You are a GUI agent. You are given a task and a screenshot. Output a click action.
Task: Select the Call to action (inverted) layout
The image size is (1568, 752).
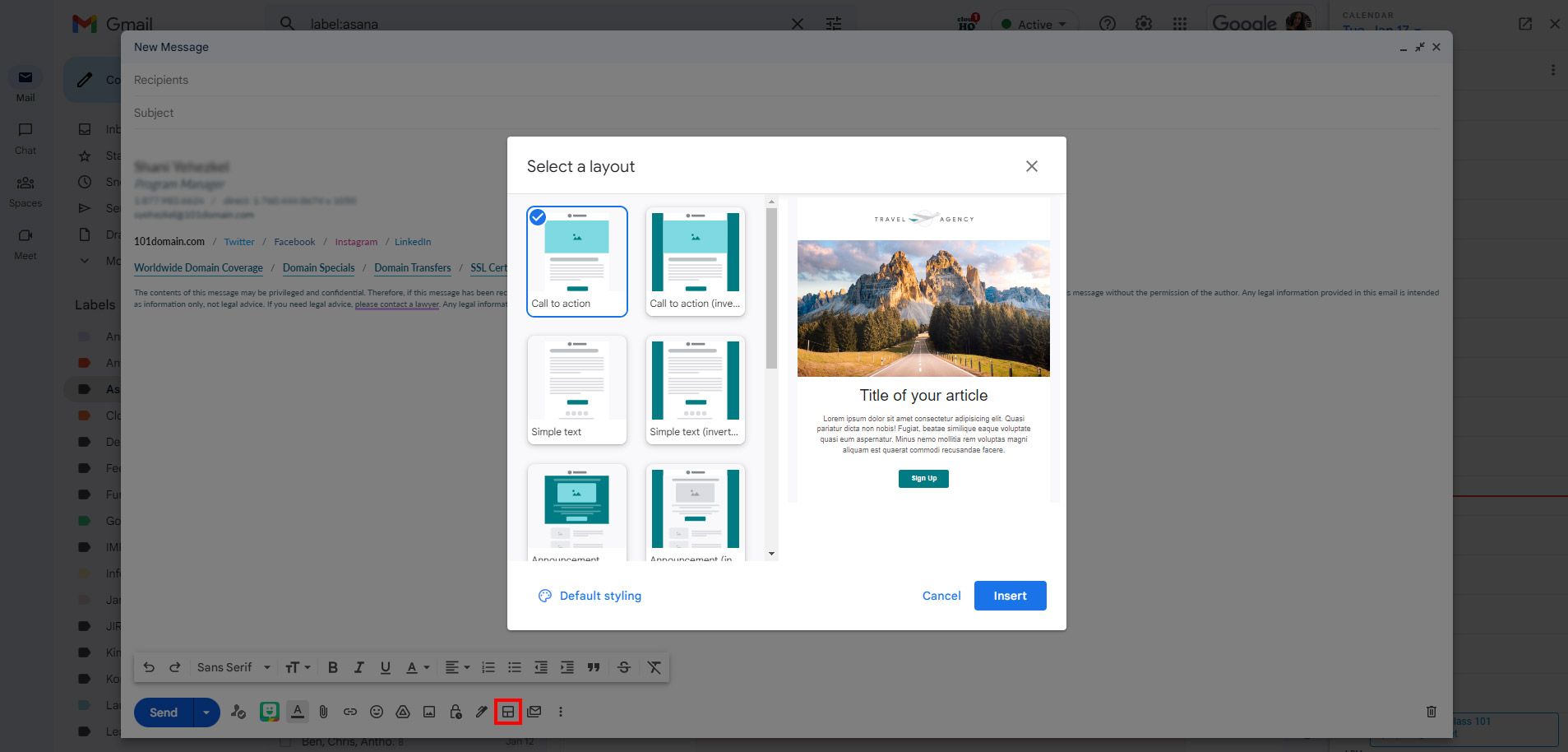(695, 261)
